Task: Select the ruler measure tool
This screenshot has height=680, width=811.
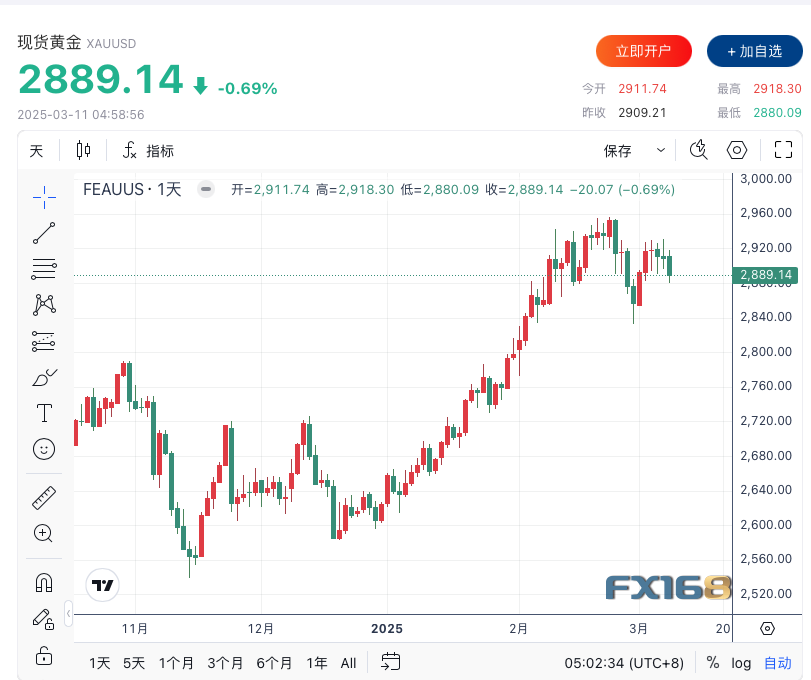Action: click(x=44, y=498)
